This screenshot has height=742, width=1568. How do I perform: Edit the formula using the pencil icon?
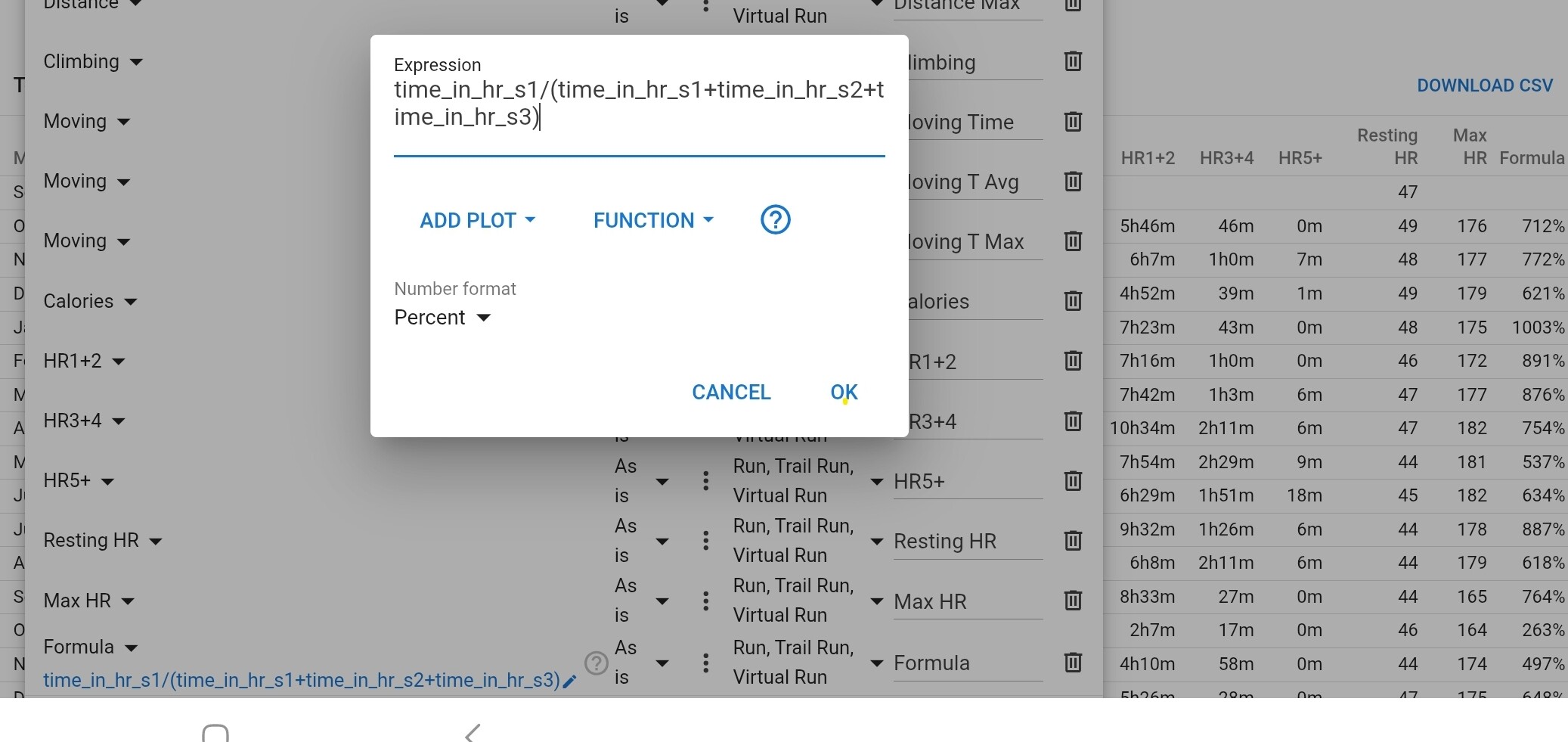pyautogui.click(x=570, y=681)
